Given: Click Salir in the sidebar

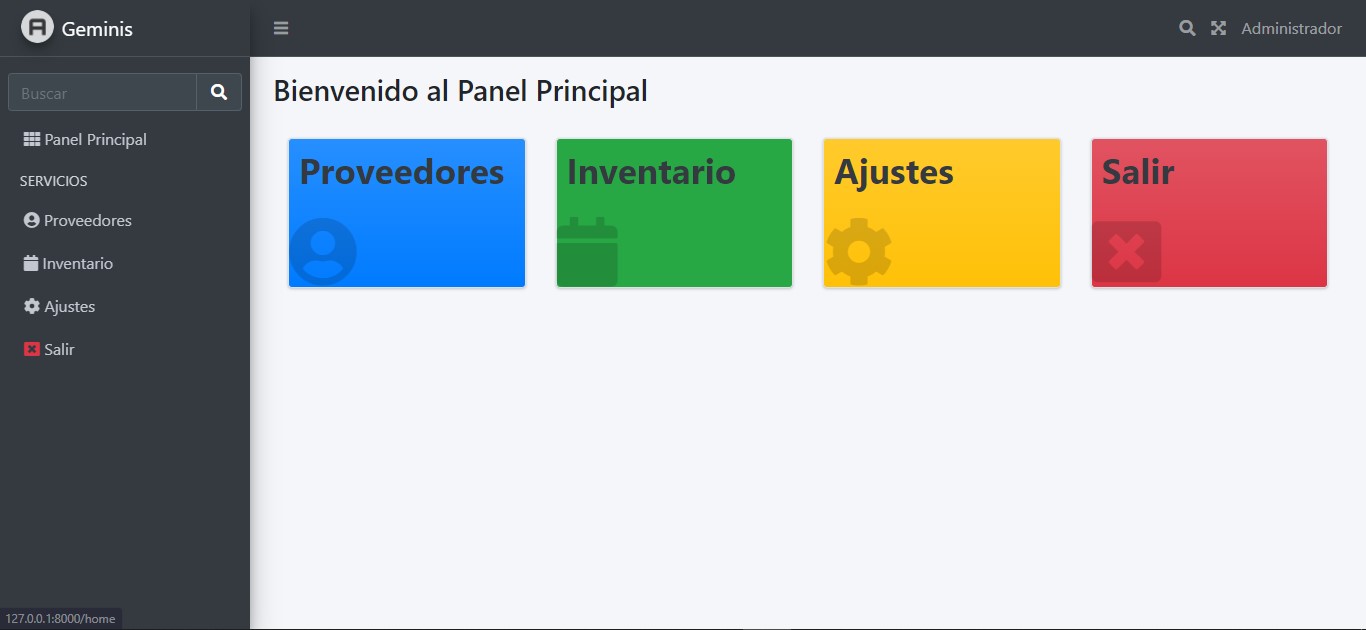Looking at the screenshot, I should point(59,350).
